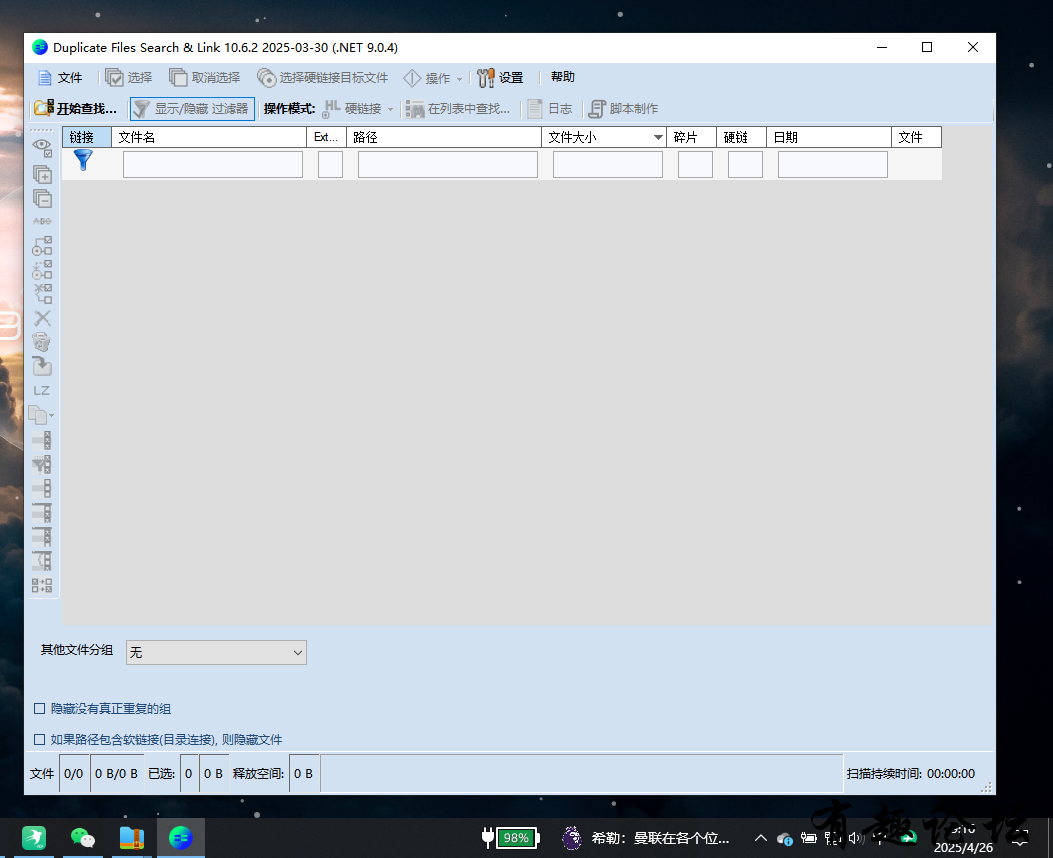Image resolution: width=1053 pixels, height=858 pixels.
Task: Click the 取消选择 toolbar item
Action: click(x=205, y=78)
